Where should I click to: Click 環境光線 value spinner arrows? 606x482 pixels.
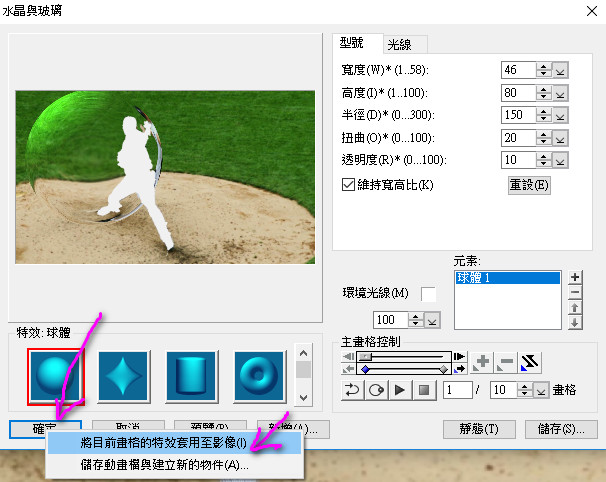tap(415, 320)
